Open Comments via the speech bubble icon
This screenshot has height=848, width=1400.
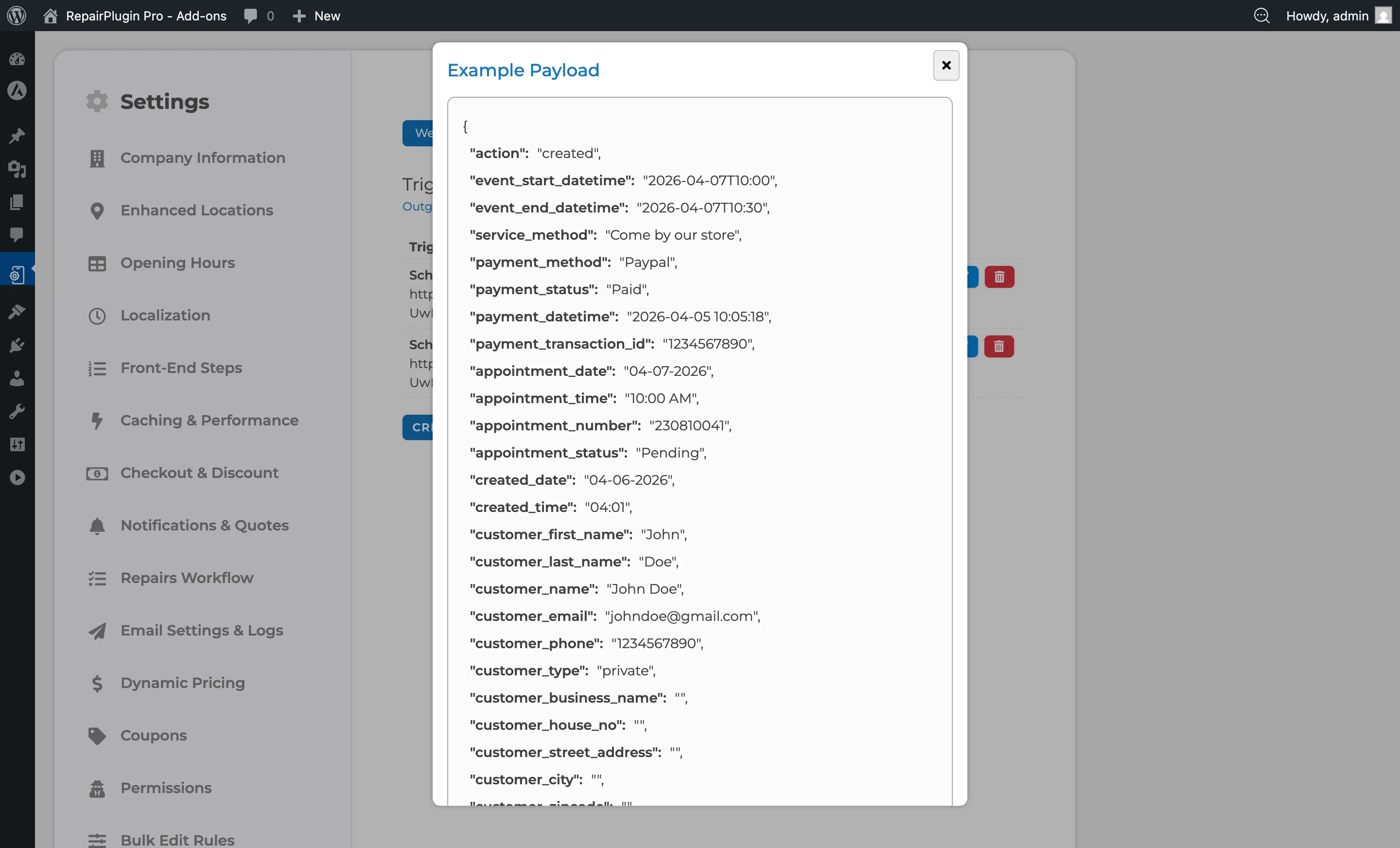(x=17, y=235)
